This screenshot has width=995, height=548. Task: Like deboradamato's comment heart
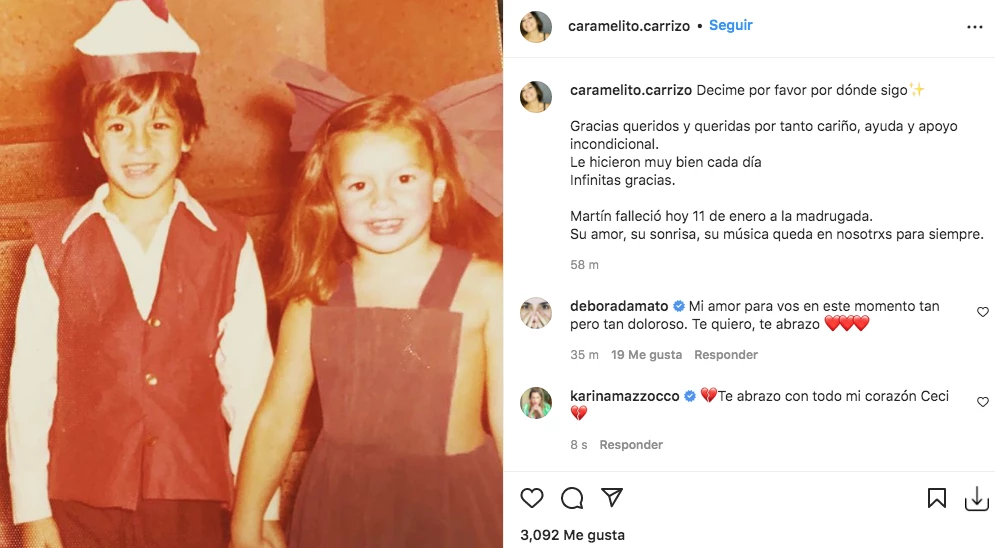pos(982,311)
